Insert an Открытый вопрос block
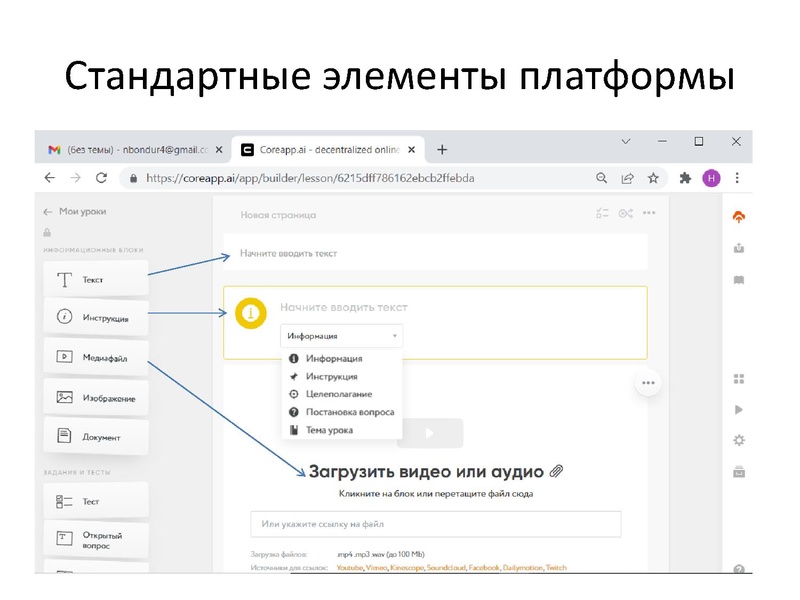Viewport: 800px width, 600px height. pyautogui.click(x=95, y=538)
